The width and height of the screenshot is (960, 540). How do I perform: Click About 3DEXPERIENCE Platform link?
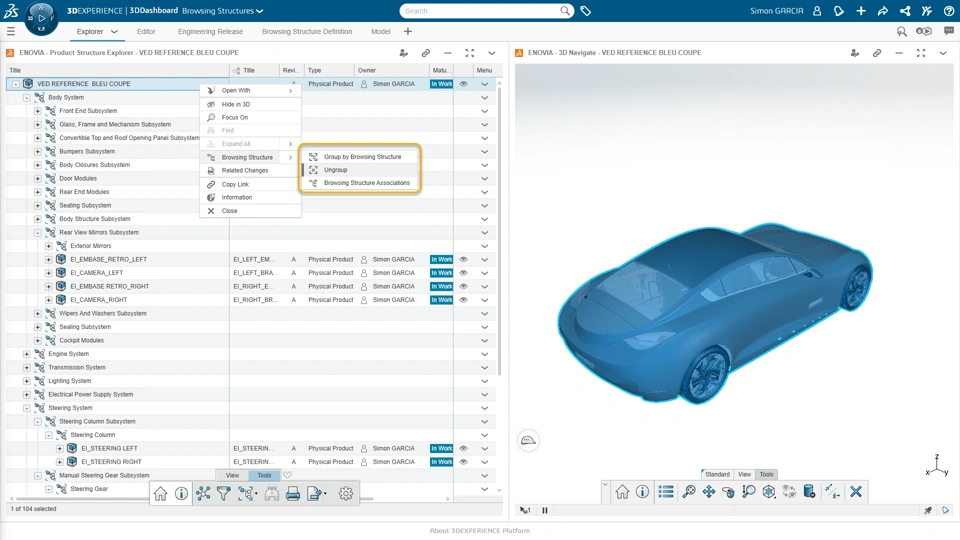point(480,530)
